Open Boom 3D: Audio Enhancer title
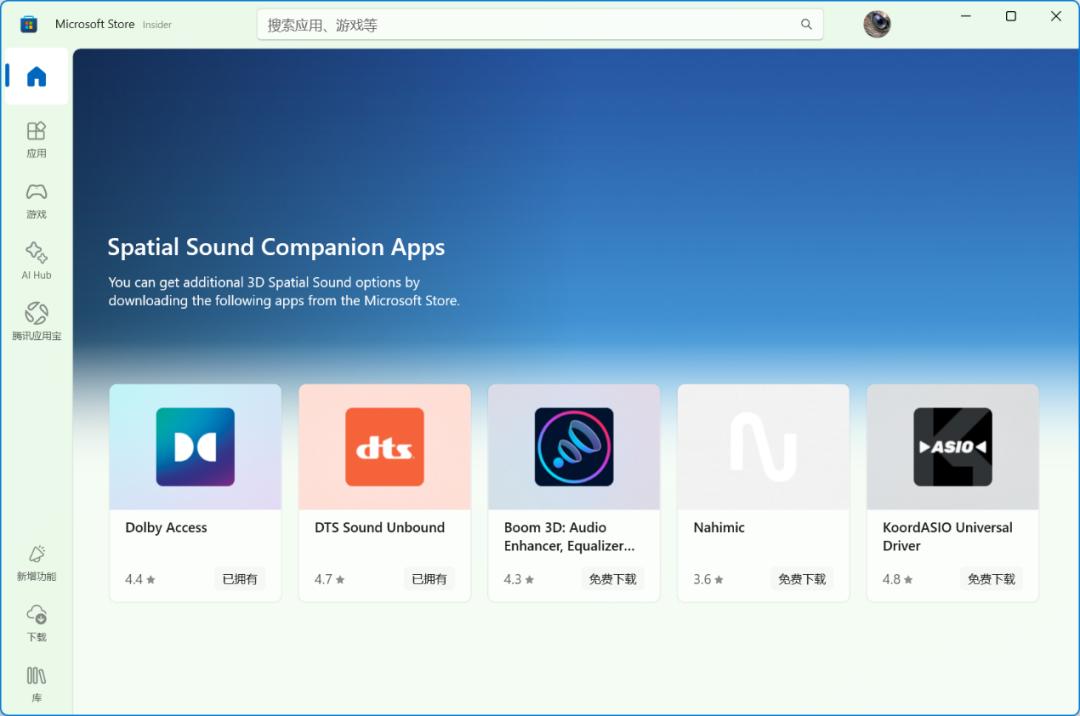The width and height of the screenshot is (1080, 716). coord(569,536)
